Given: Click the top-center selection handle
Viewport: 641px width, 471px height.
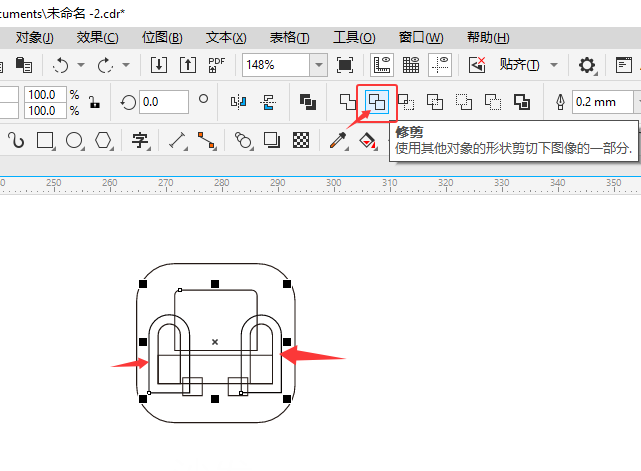Looking at the screenshot, I should pos(215,284).
